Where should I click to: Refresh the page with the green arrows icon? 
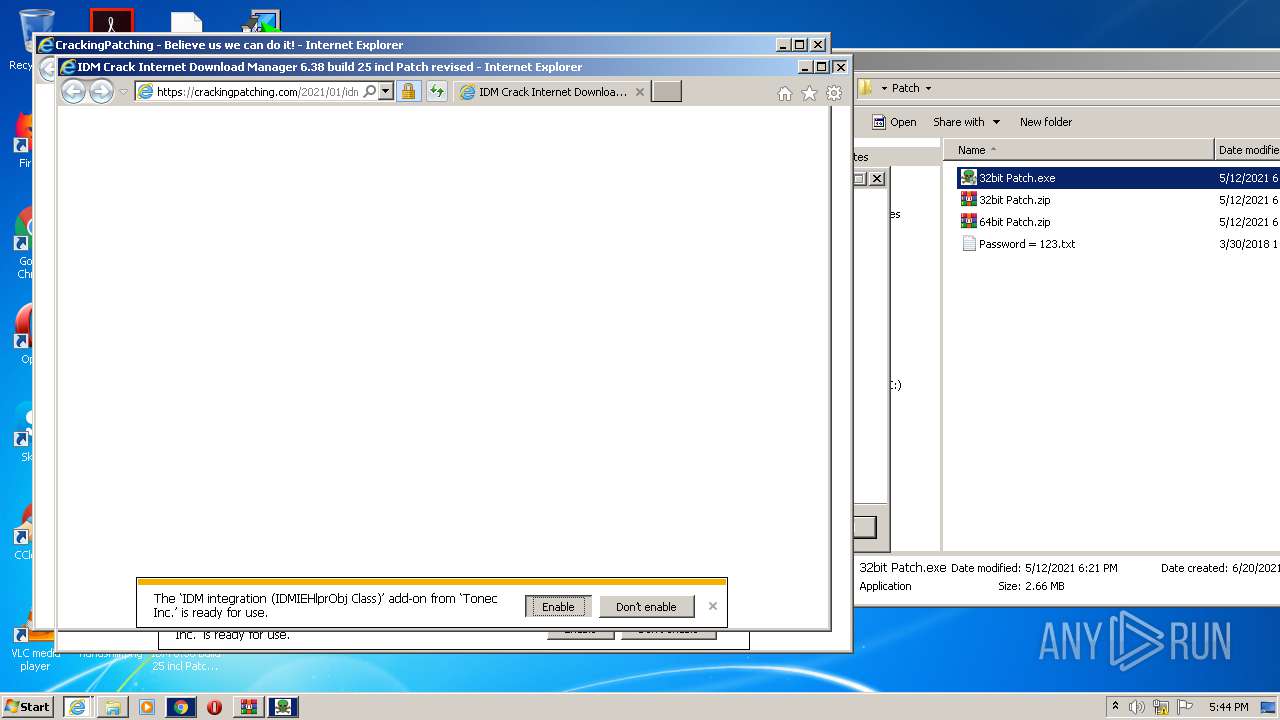tap(436, 91)
